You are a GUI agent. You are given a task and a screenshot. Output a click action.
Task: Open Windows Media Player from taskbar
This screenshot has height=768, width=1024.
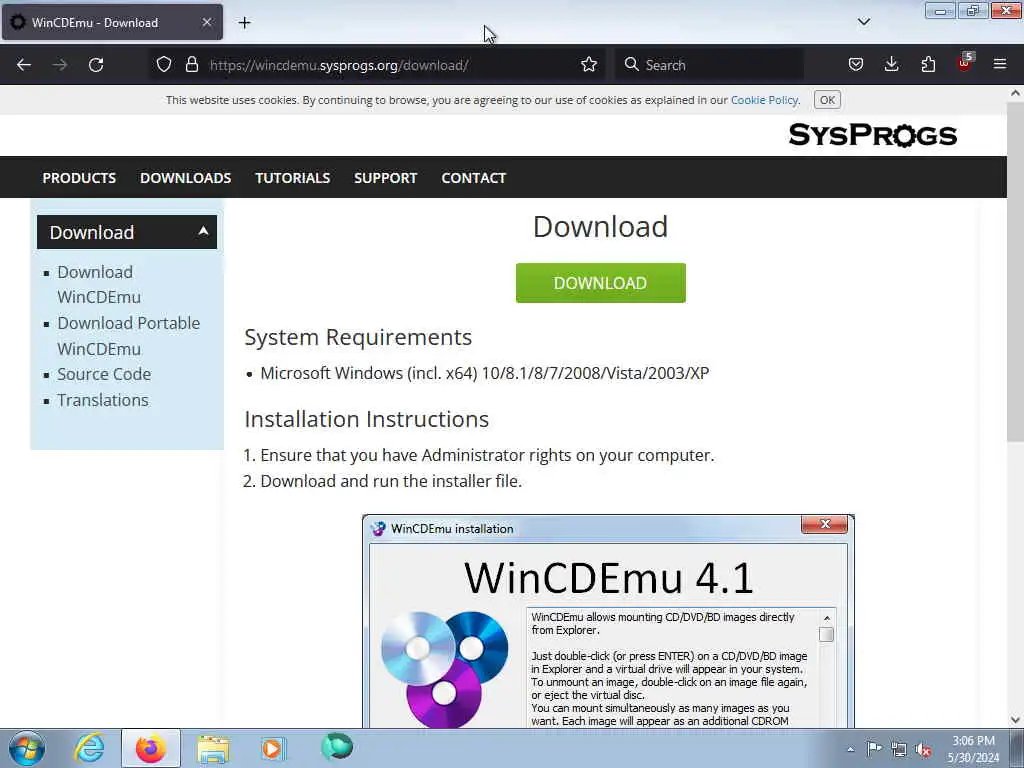pos(272,748)
